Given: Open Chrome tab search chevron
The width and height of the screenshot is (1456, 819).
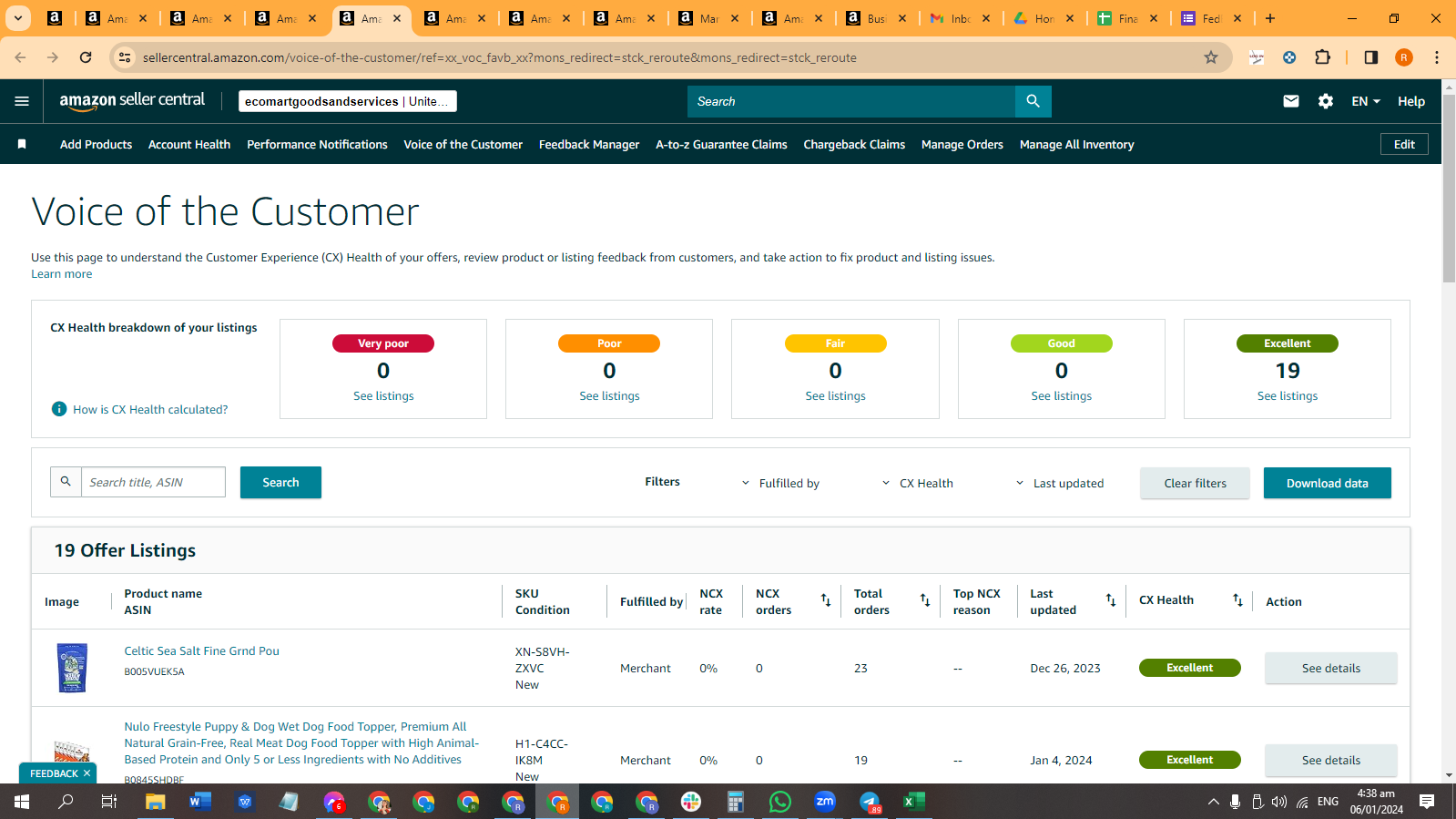Looking at the screenshot, I should coord(17,18).
